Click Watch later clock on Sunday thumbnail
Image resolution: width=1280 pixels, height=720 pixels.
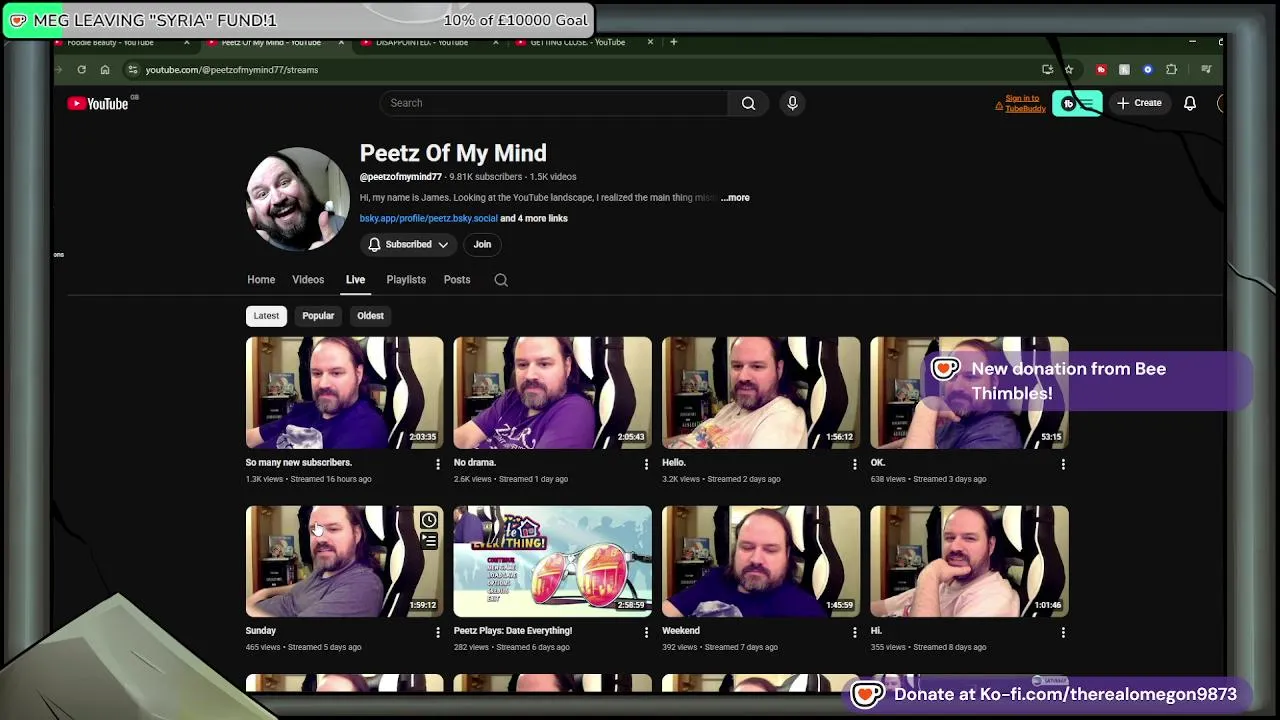tap(429, 520)
